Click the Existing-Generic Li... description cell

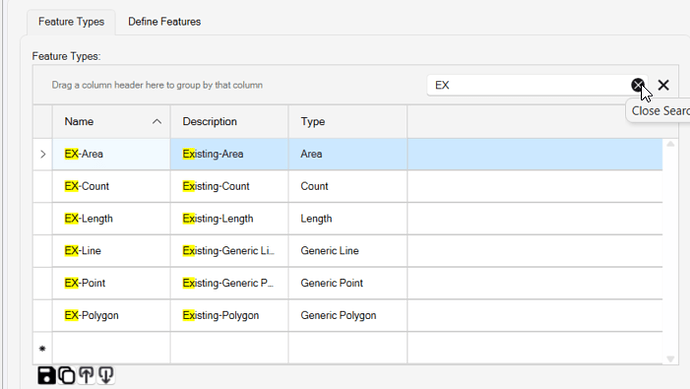tap(229, 251)
